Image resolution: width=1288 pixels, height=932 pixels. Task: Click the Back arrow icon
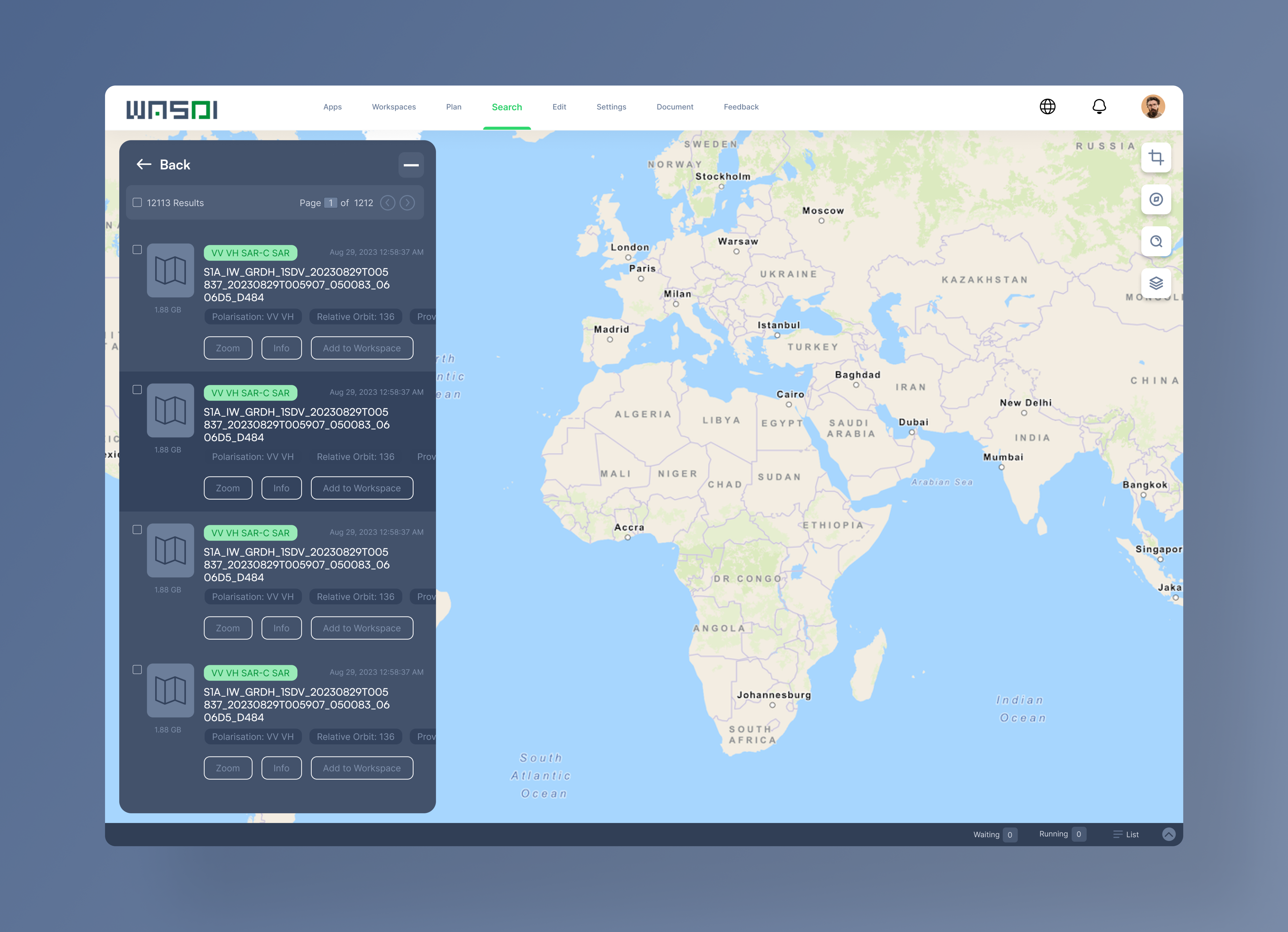click(x=144, y=165)
